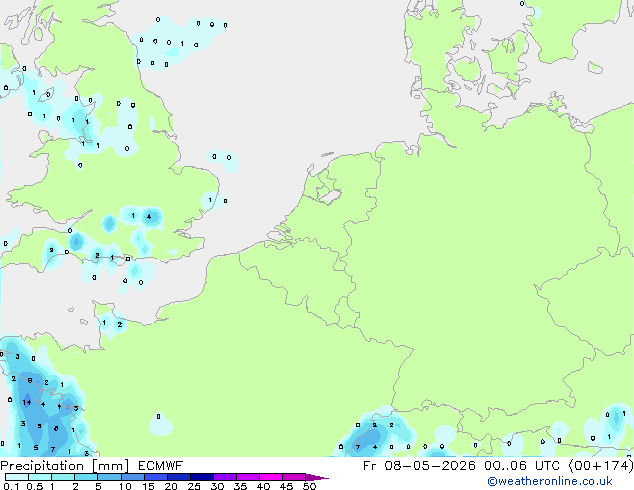Pick the 40–45 mm magenta legend swatch
Image resolution: width=634 pixels, height=490 pixels.
[271, 477]
